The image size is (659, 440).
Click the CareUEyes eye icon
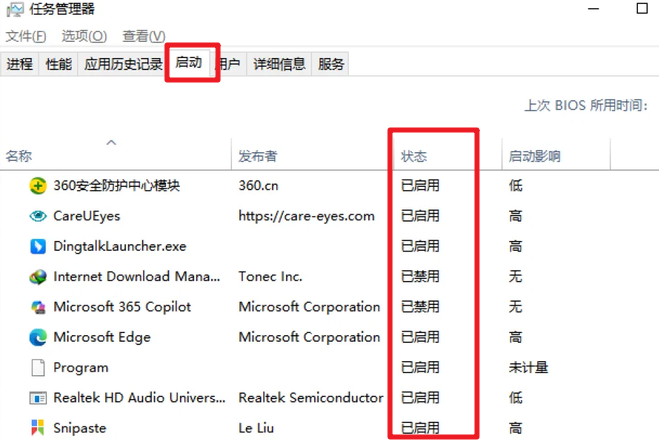38,216
